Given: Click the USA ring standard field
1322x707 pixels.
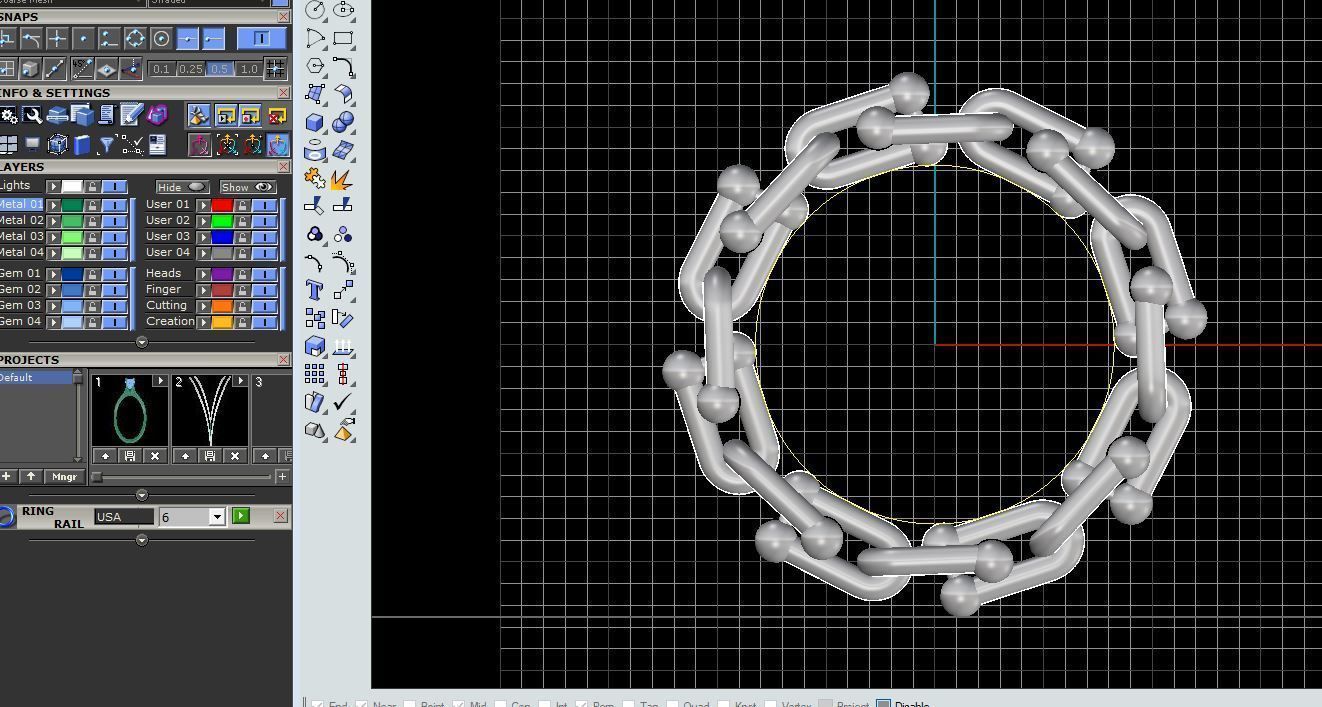Looking at the screenshot, I should (124, 517).
